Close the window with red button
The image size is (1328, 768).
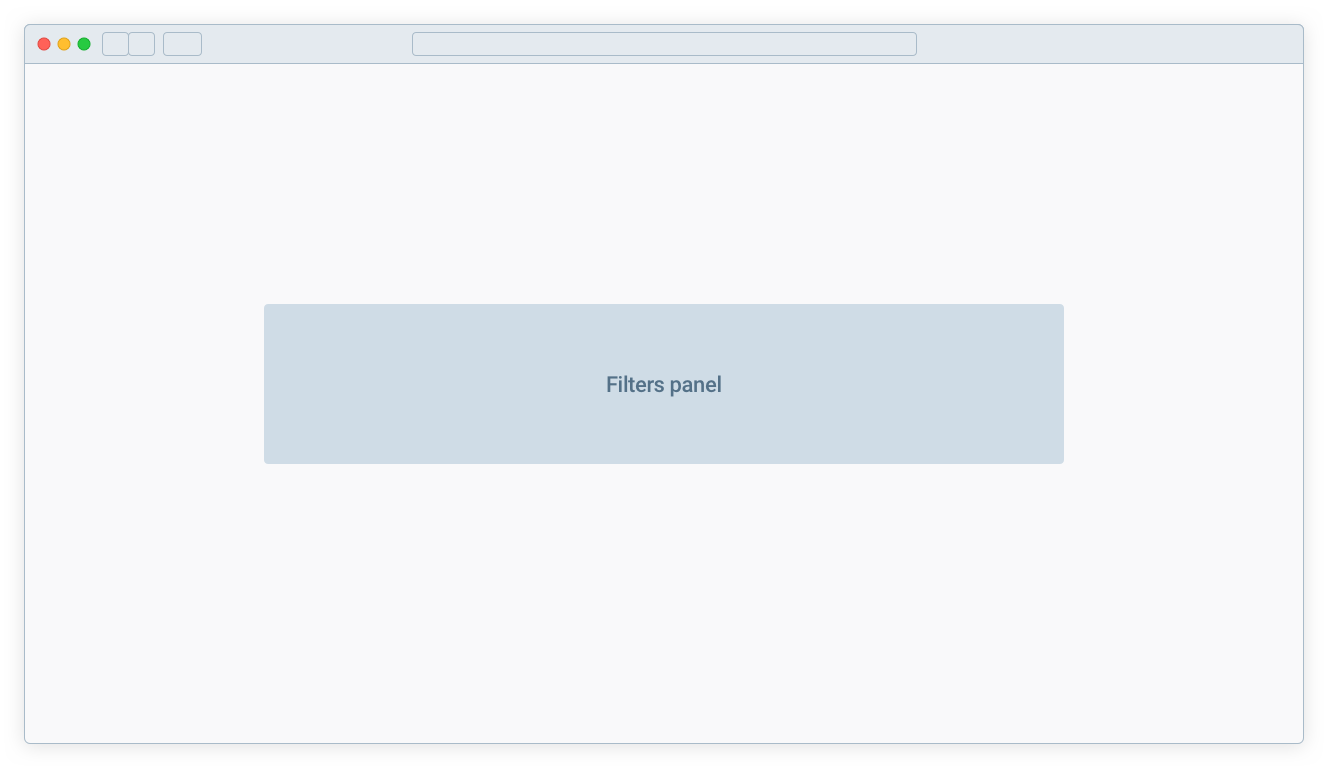click(x=44, y=44)
